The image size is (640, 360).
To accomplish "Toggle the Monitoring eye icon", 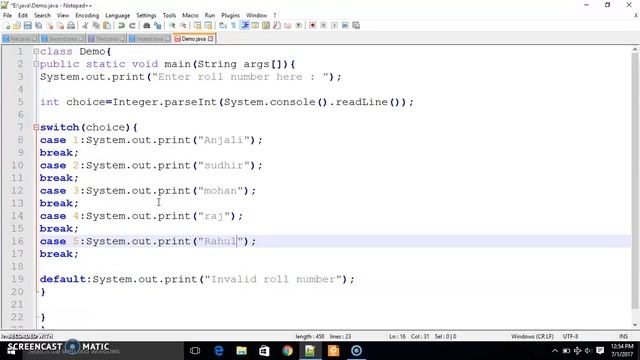I will pos(298,25).
